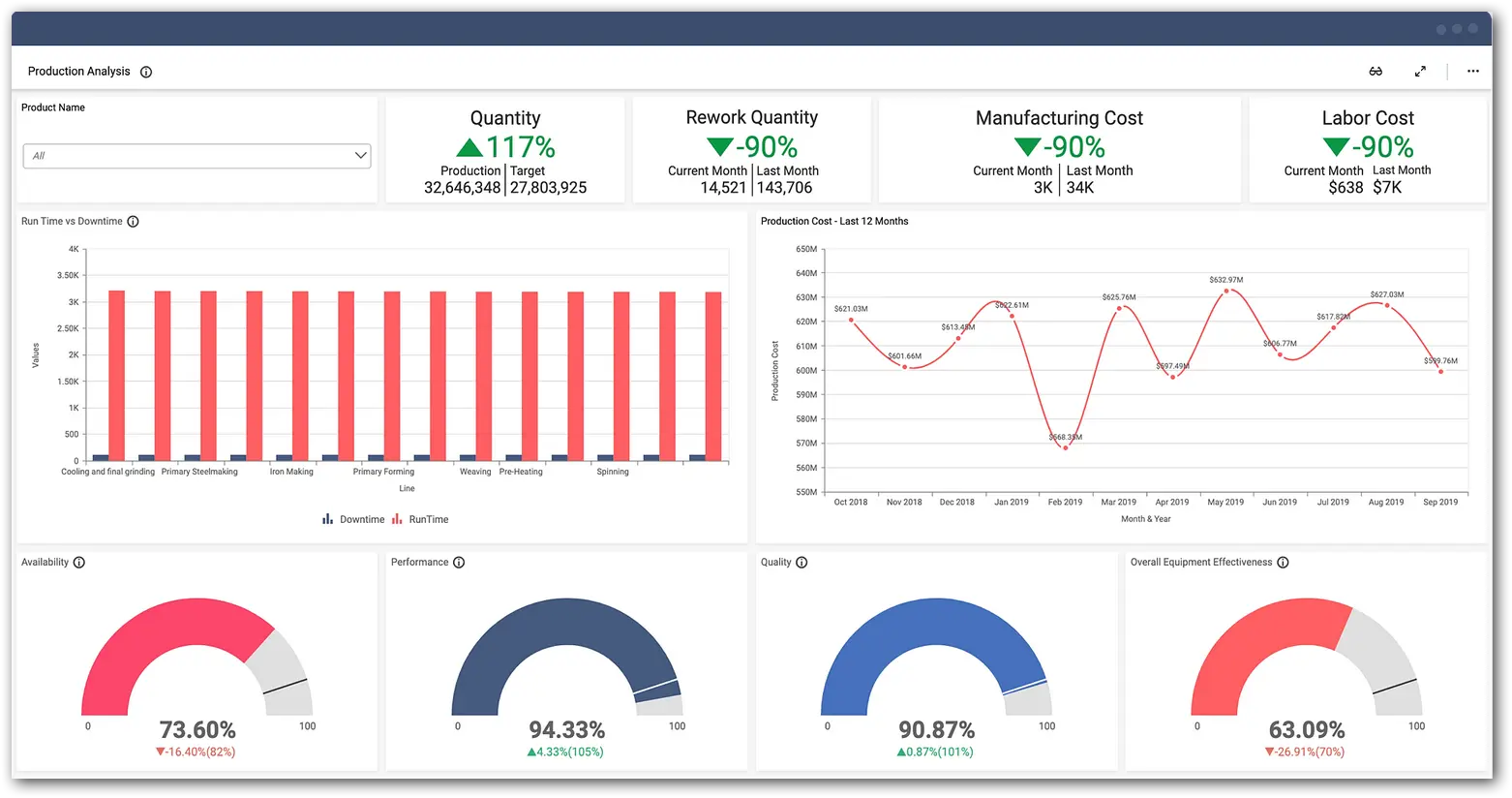Click Overall Equipment Effectiveness info icon

coord(1283,563)
